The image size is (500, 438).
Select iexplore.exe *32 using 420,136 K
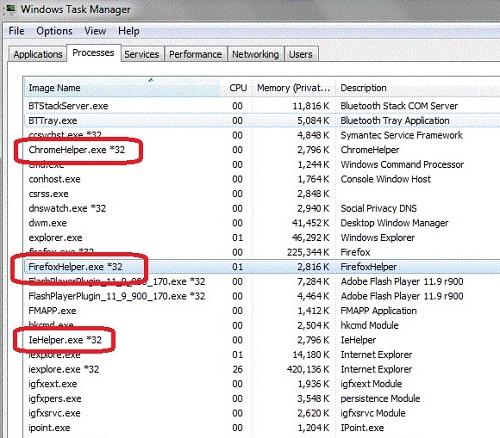pos(262,369)
